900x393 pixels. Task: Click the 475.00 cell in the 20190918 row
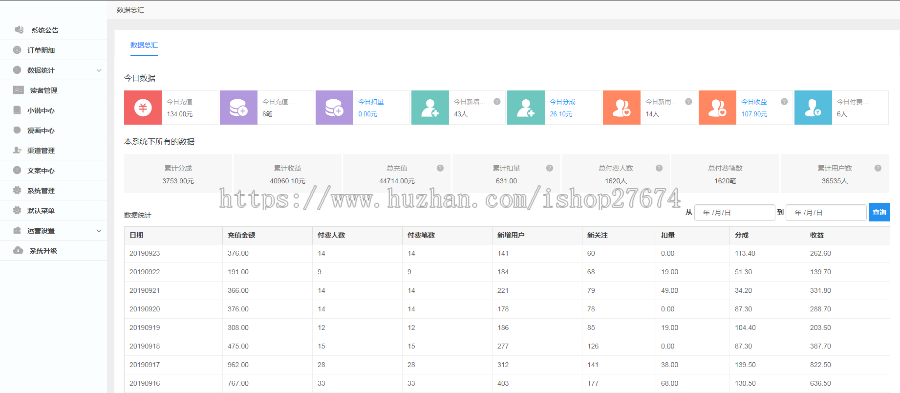click(238, 346)
